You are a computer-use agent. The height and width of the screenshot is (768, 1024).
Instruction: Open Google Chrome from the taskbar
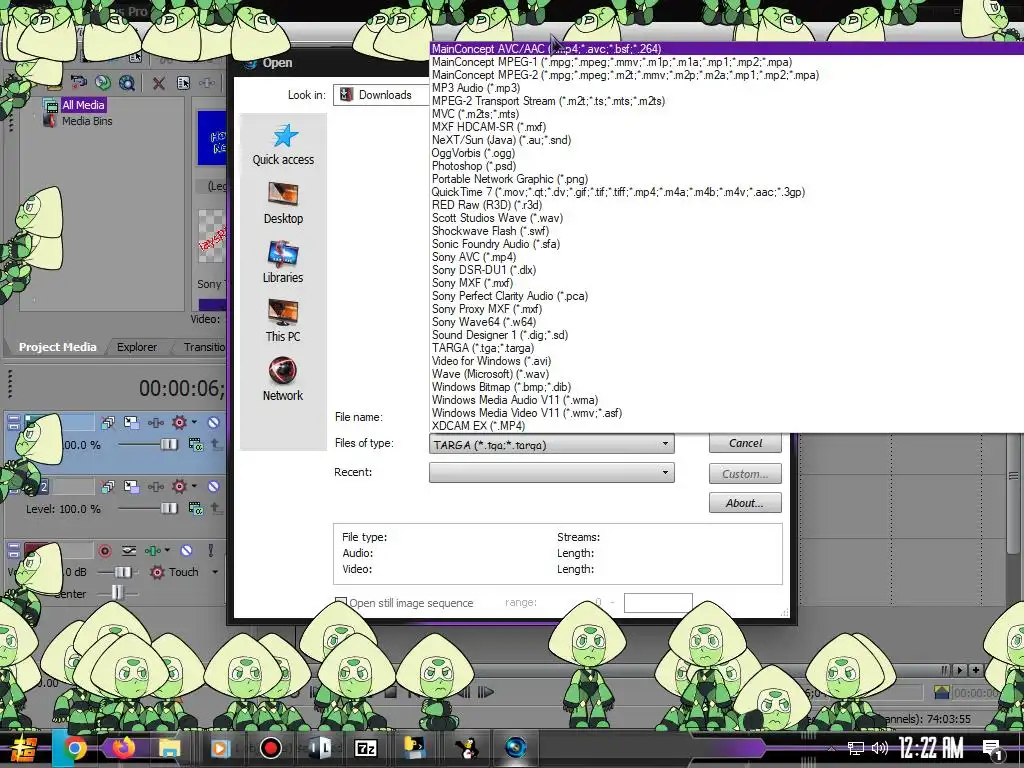(x=74, y=748)
